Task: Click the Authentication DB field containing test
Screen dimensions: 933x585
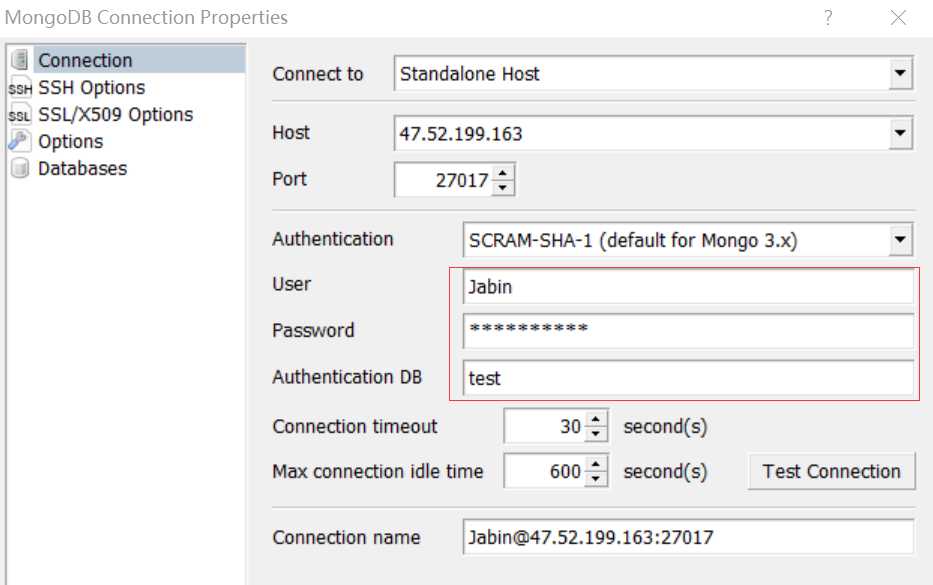Action: [x=688, y=378]
